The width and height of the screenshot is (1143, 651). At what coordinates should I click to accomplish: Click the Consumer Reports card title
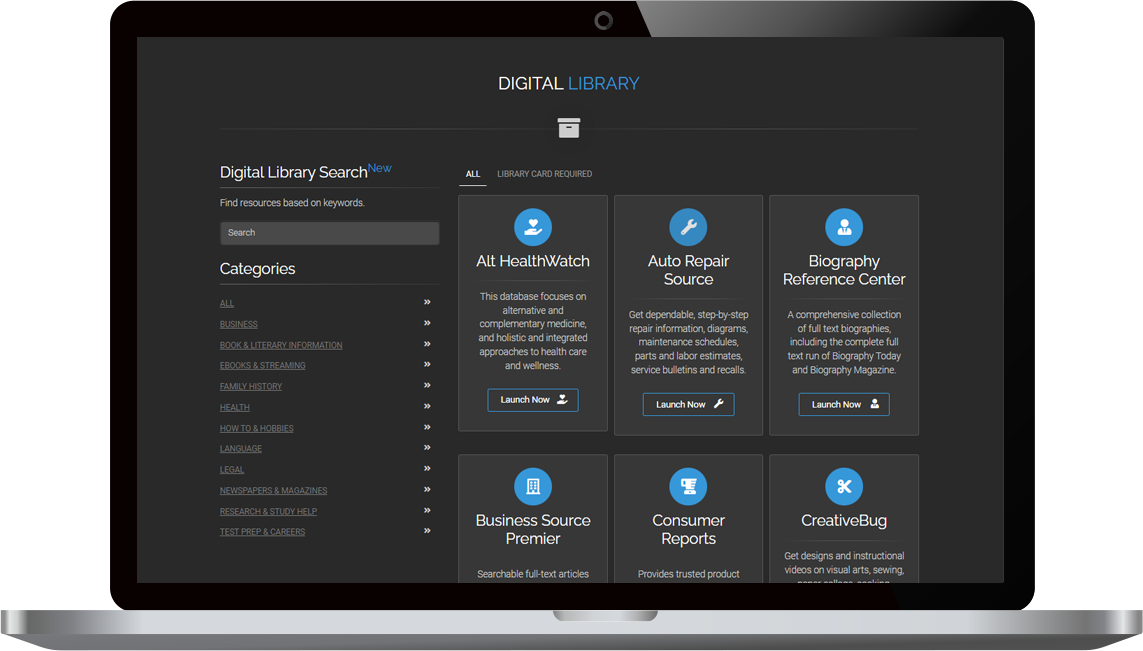coord(688,529)
